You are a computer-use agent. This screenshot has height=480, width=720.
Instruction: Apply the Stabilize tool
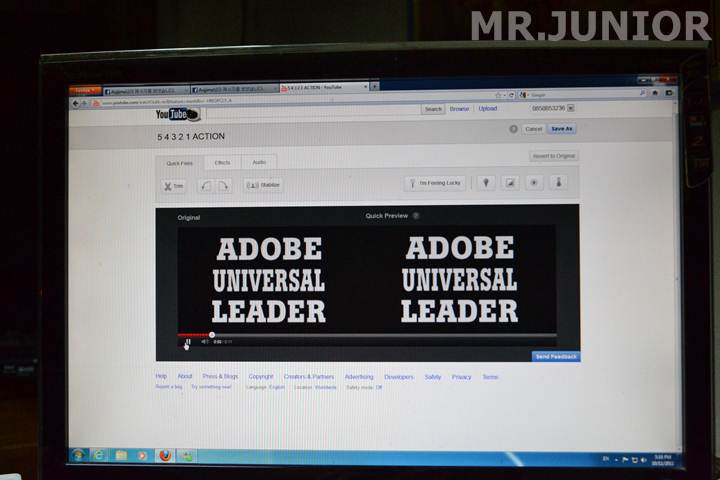pos(263,185)
